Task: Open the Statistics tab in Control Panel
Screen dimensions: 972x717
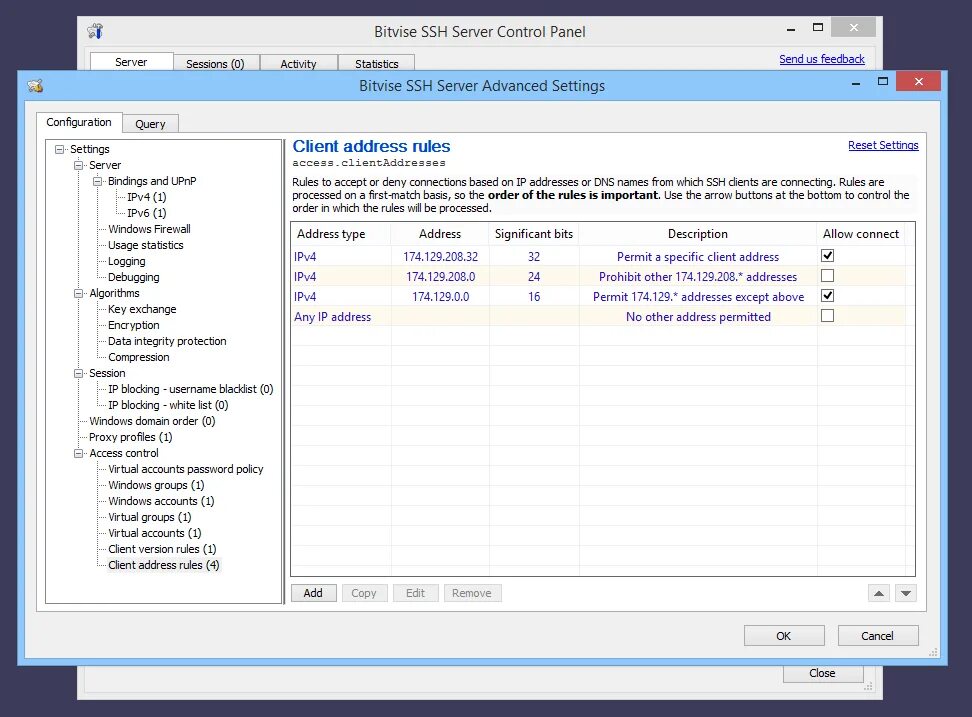Action: (x=376, y=64)
